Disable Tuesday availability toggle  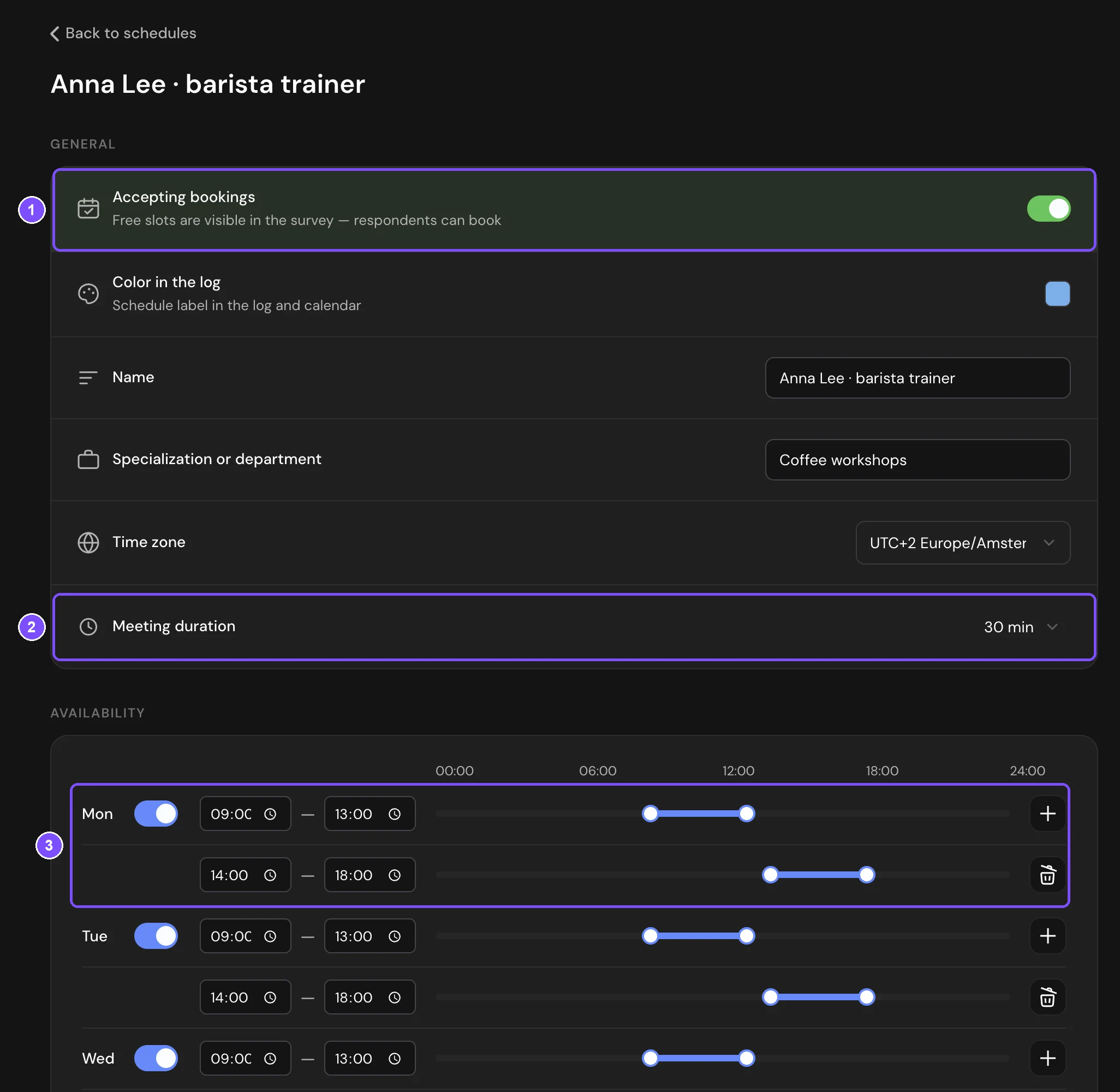(156, 936)
